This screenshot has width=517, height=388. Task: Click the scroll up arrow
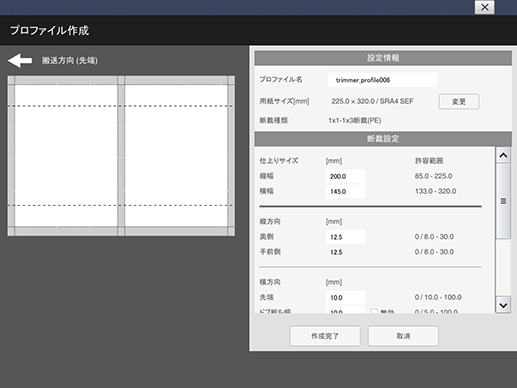coord(503,155)
